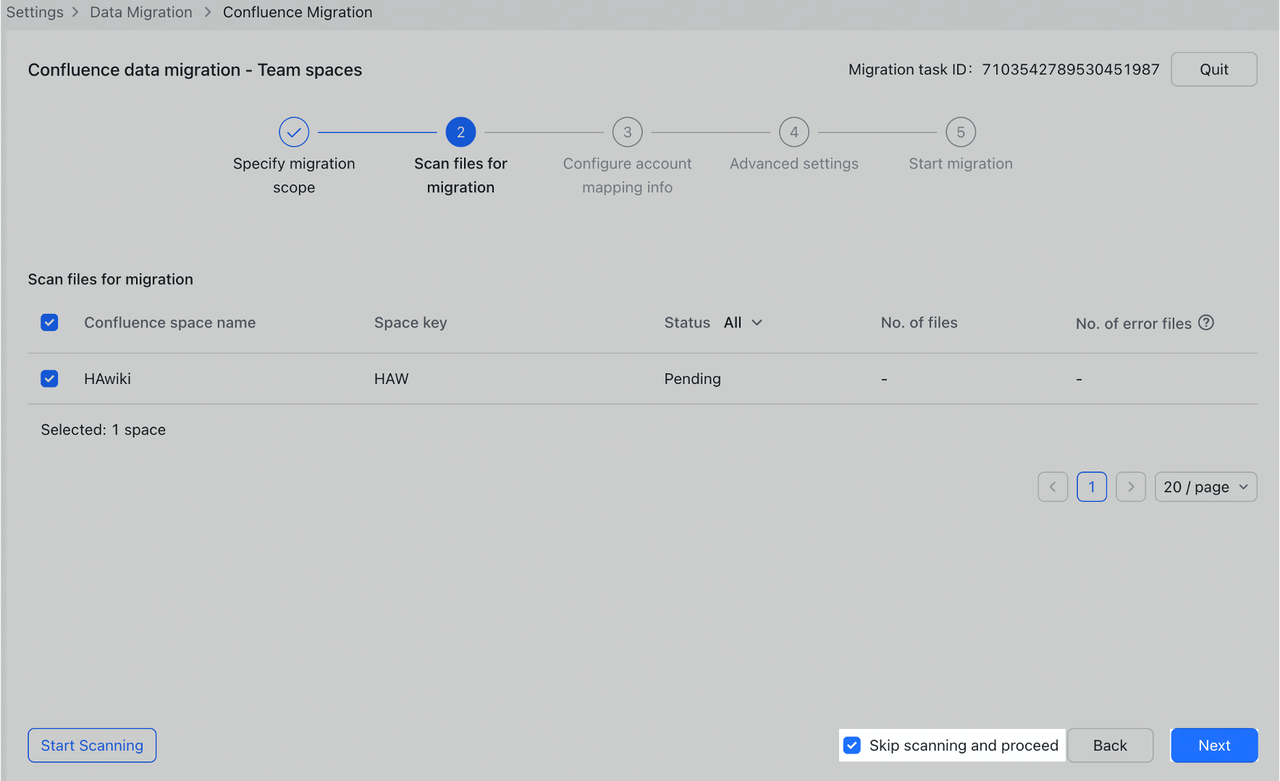Click the step 3 circle icon
This screenshot has width=1280, height=781.
coord(627,132)
